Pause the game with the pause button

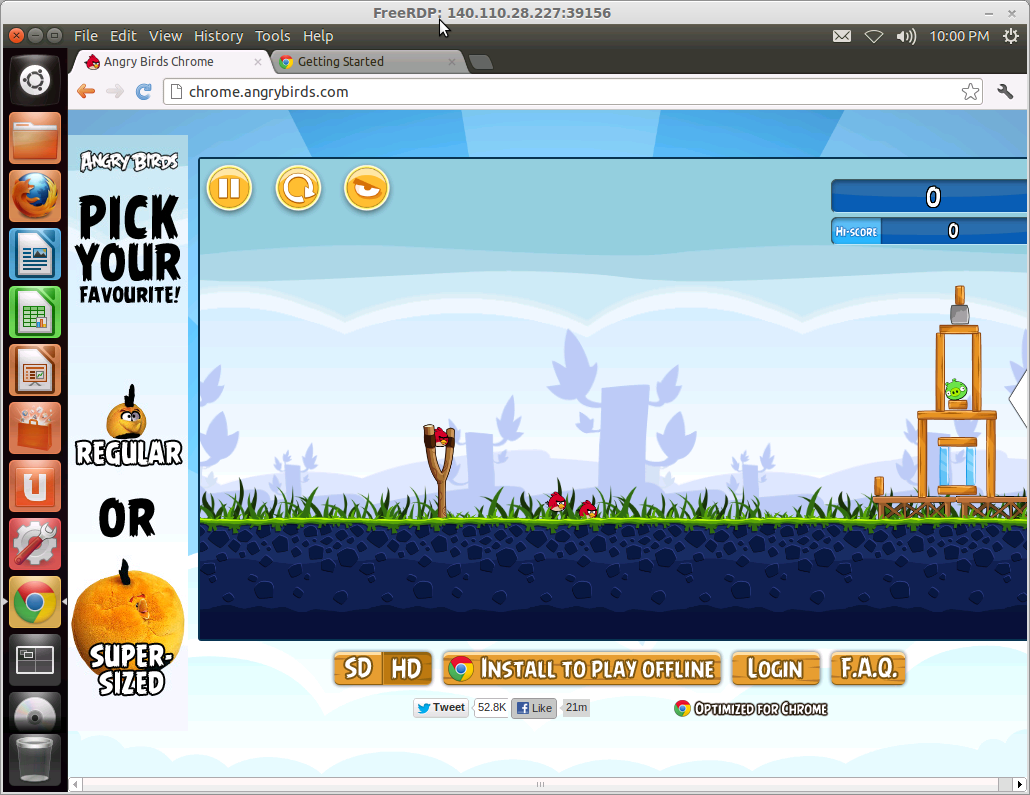(x=229, y=189)
